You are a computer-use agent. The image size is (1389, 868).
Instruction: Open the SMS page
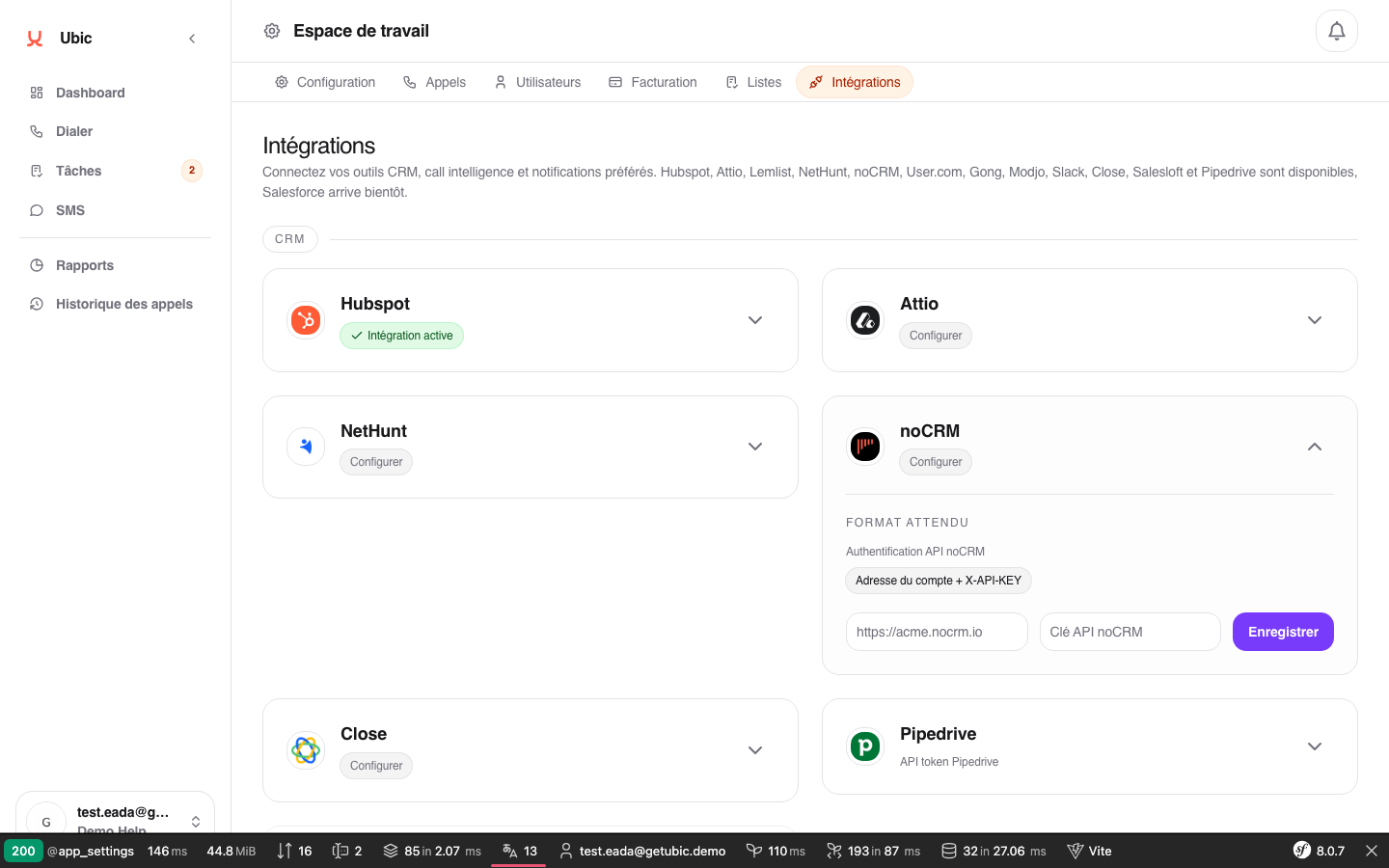point(115,210)
